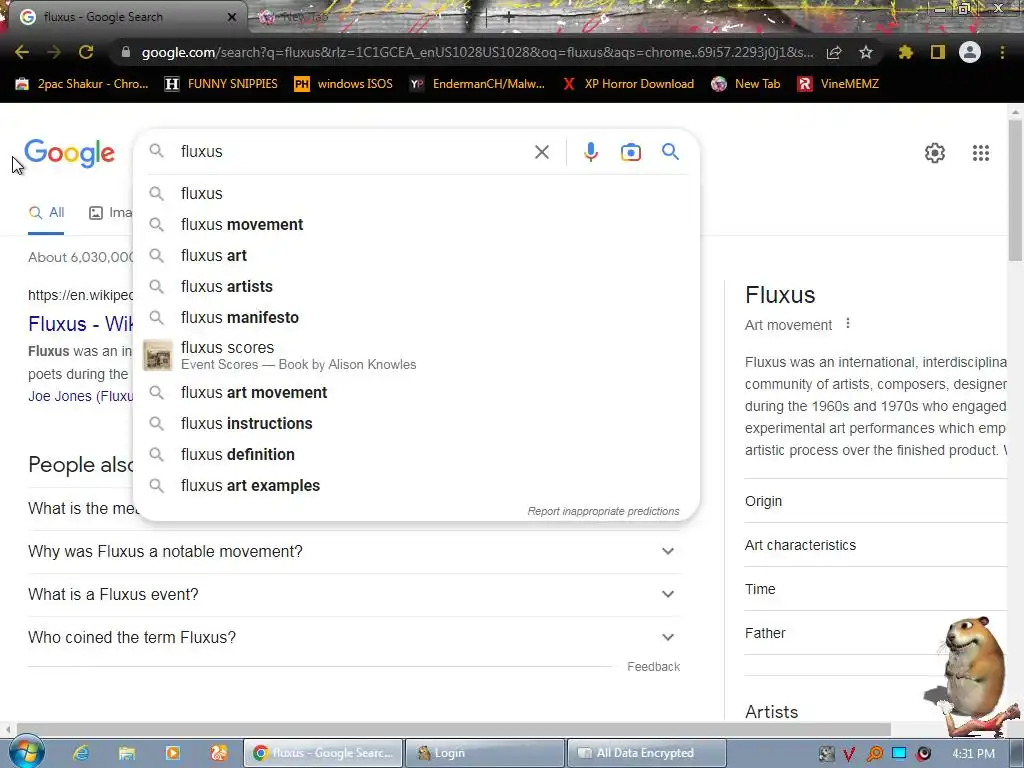
Task: Choose suggestion 'fluxus art examples'
Action: pos(416,486)
